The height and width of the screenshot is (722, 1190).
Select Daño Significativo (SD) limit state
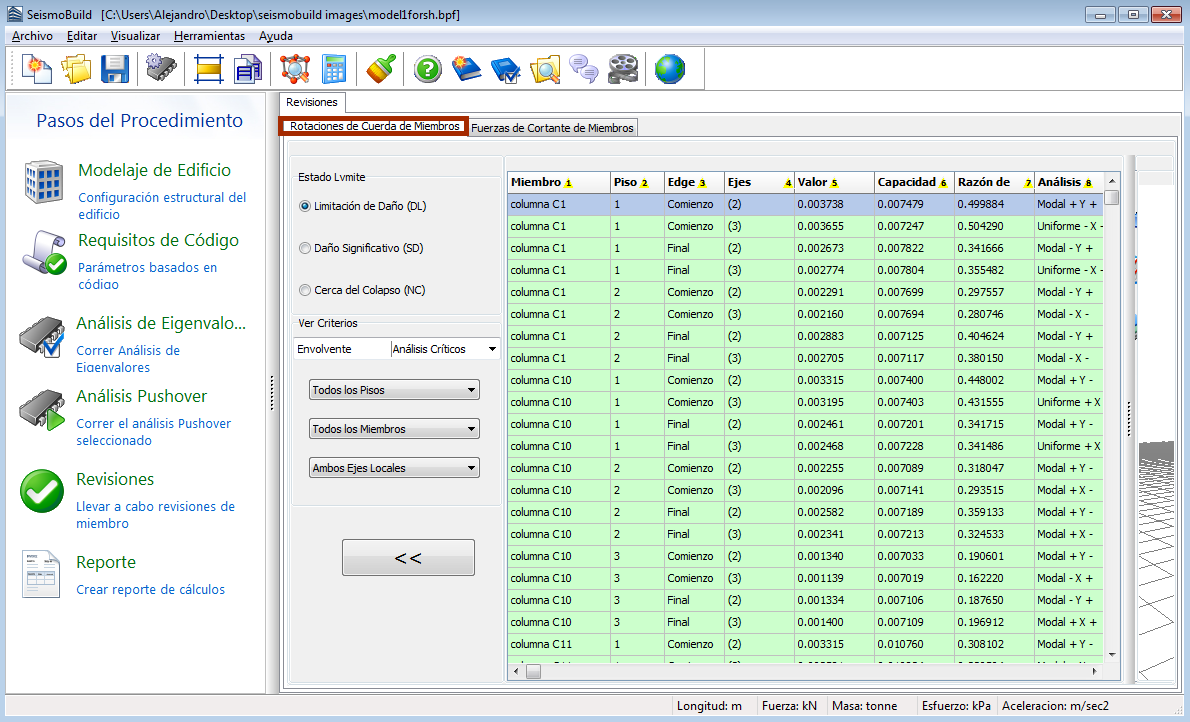pos(306,247)
